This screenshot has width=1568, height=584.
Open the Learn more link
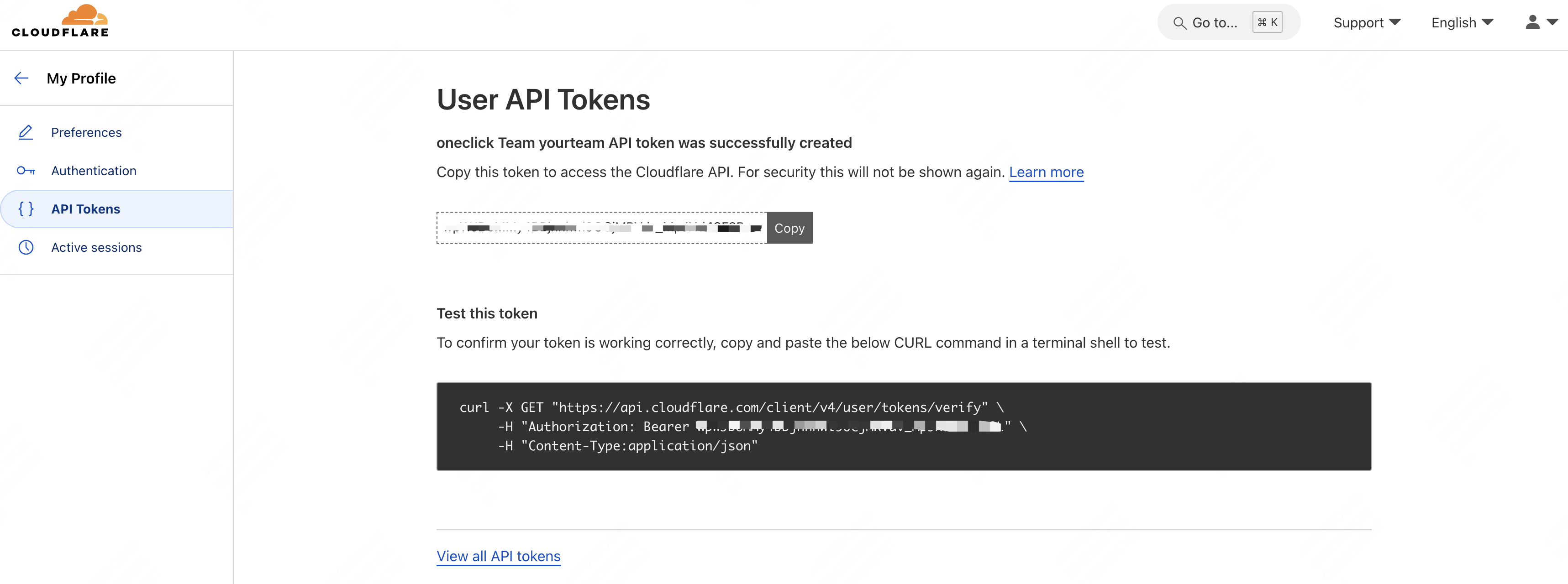[1047, 172]
